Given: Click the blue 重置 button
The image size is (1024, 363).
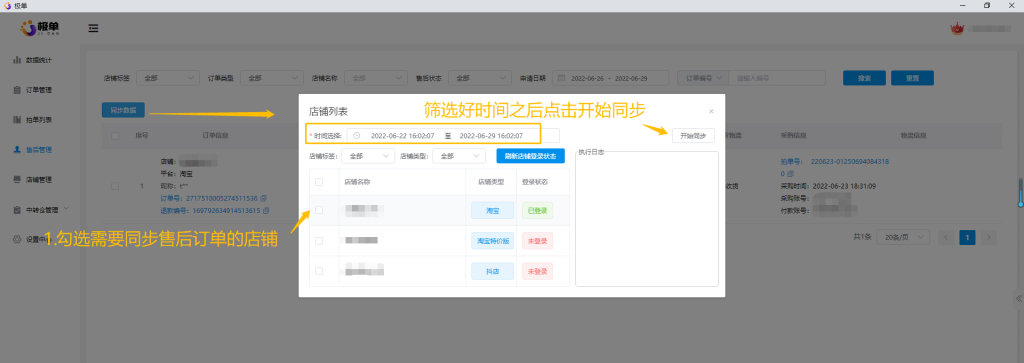Looking at the screenshot, I should tap(912, 78).
